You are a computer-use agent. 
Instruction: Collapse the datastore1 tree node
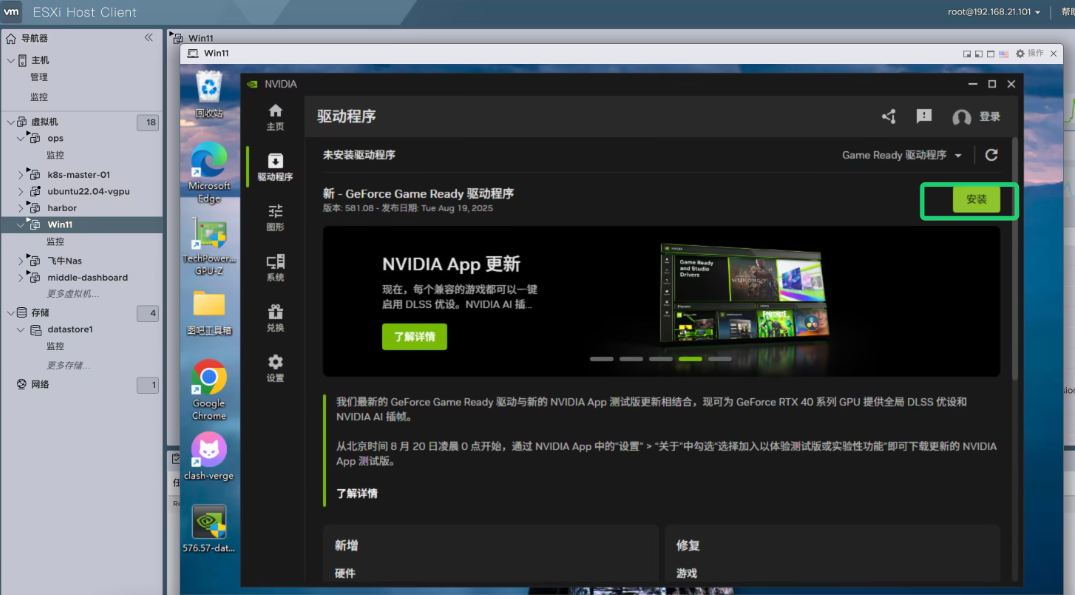(21, 330)
